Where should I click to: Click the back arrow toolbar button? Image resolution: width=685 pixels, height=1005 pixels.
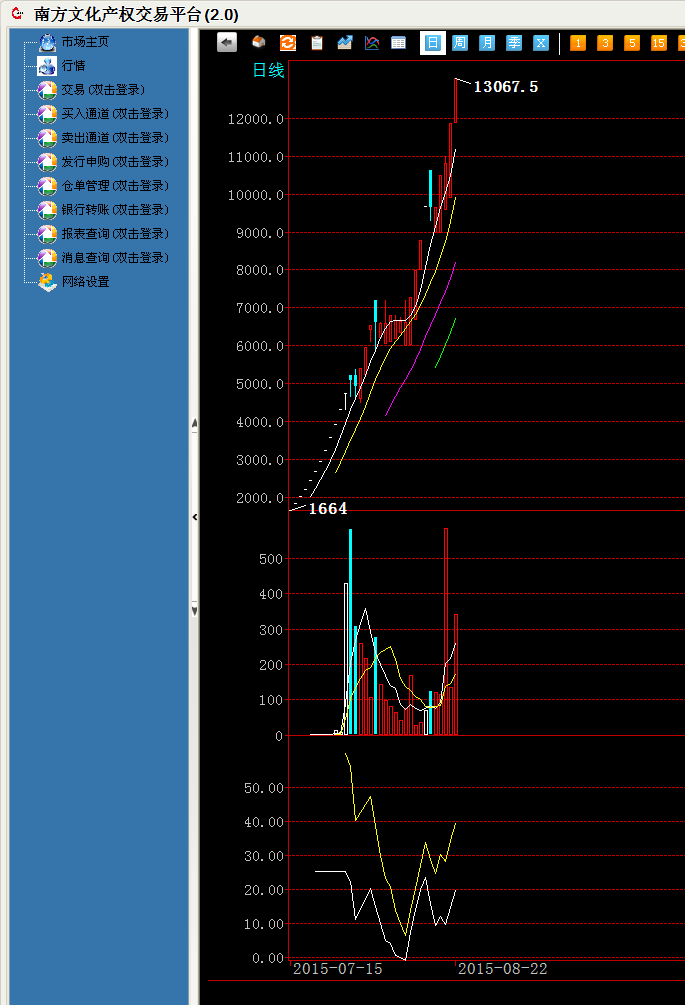227,43
